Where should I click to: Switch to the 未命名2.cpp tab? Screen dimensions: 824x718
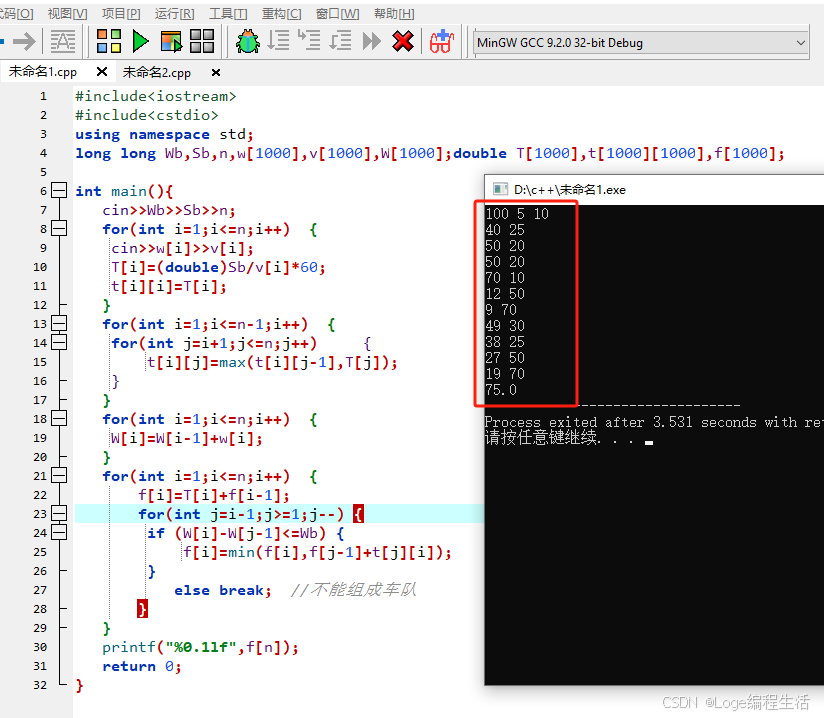(x=157, y=73)
